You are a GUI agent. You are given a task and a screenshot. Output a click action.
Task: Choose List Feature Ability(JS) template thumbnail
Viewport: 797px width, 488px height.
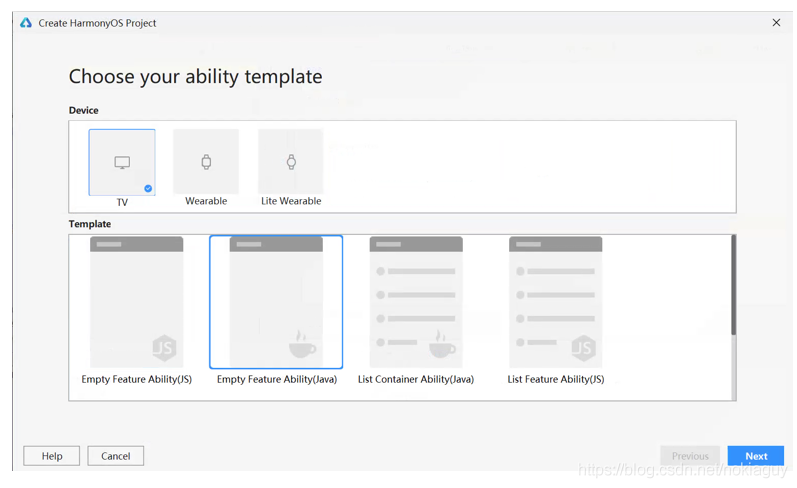tap(556, 302)
